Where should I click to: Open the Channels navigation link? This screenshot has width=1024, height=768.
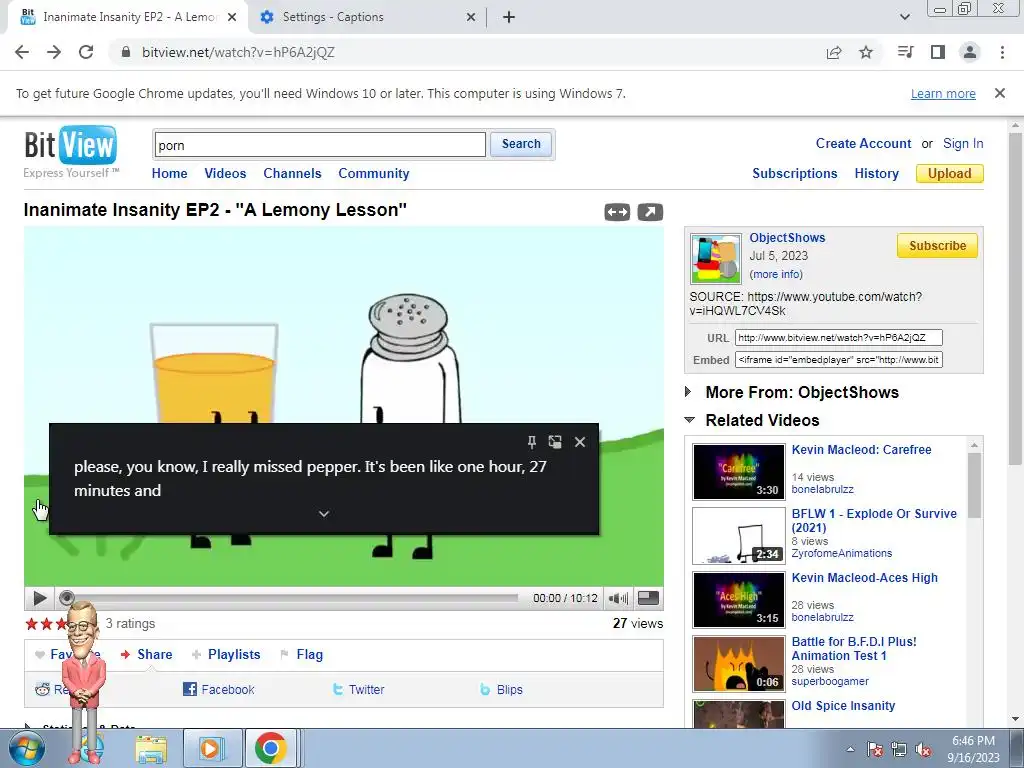[x=293, y=174]
